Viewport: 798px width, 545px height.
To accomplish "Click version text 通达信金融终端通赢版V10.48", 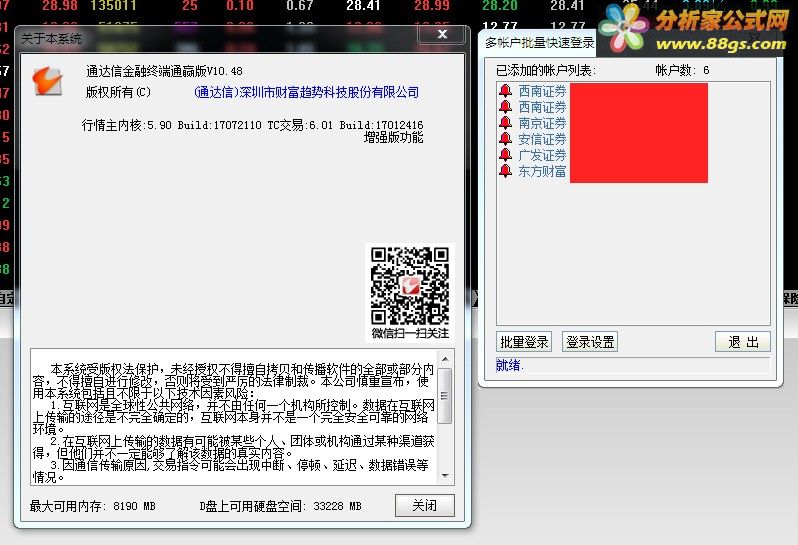I will pos(164,71).
